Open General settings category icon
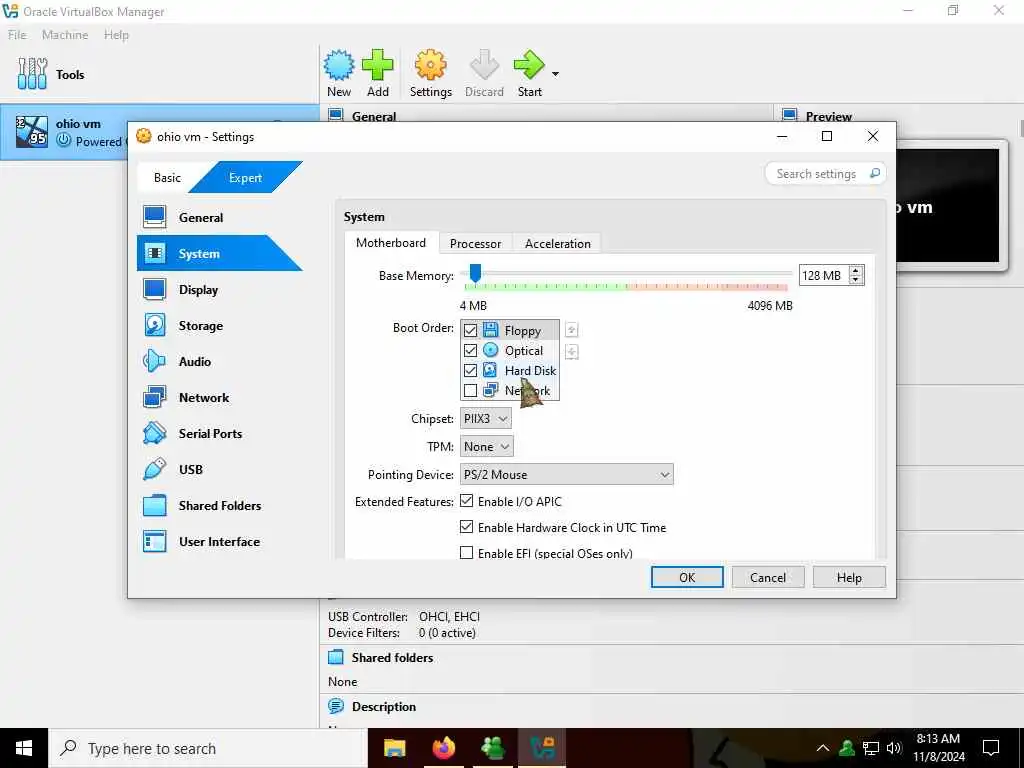This screenshot has width=1024, height=768. coord(155,217)
